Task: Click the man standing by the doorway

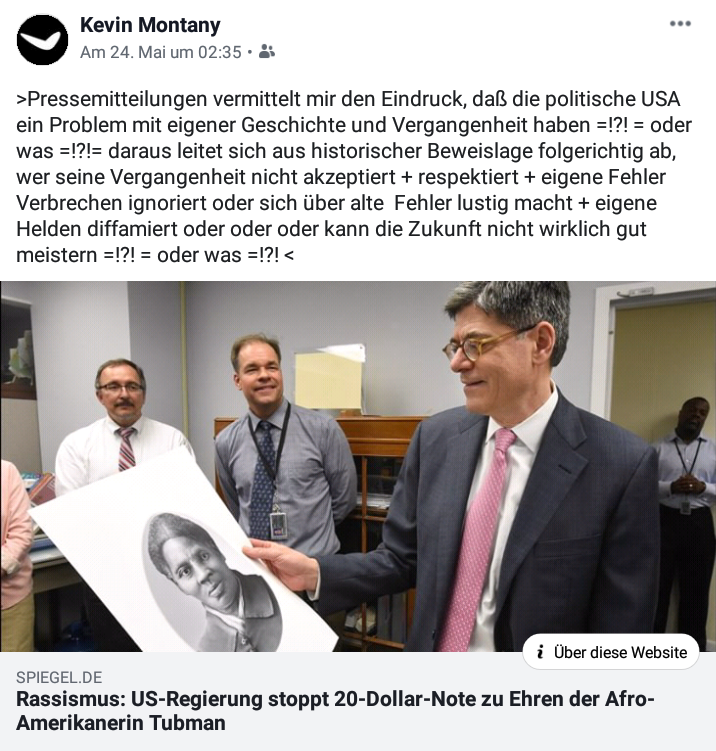Action: [x=685, y=517]
